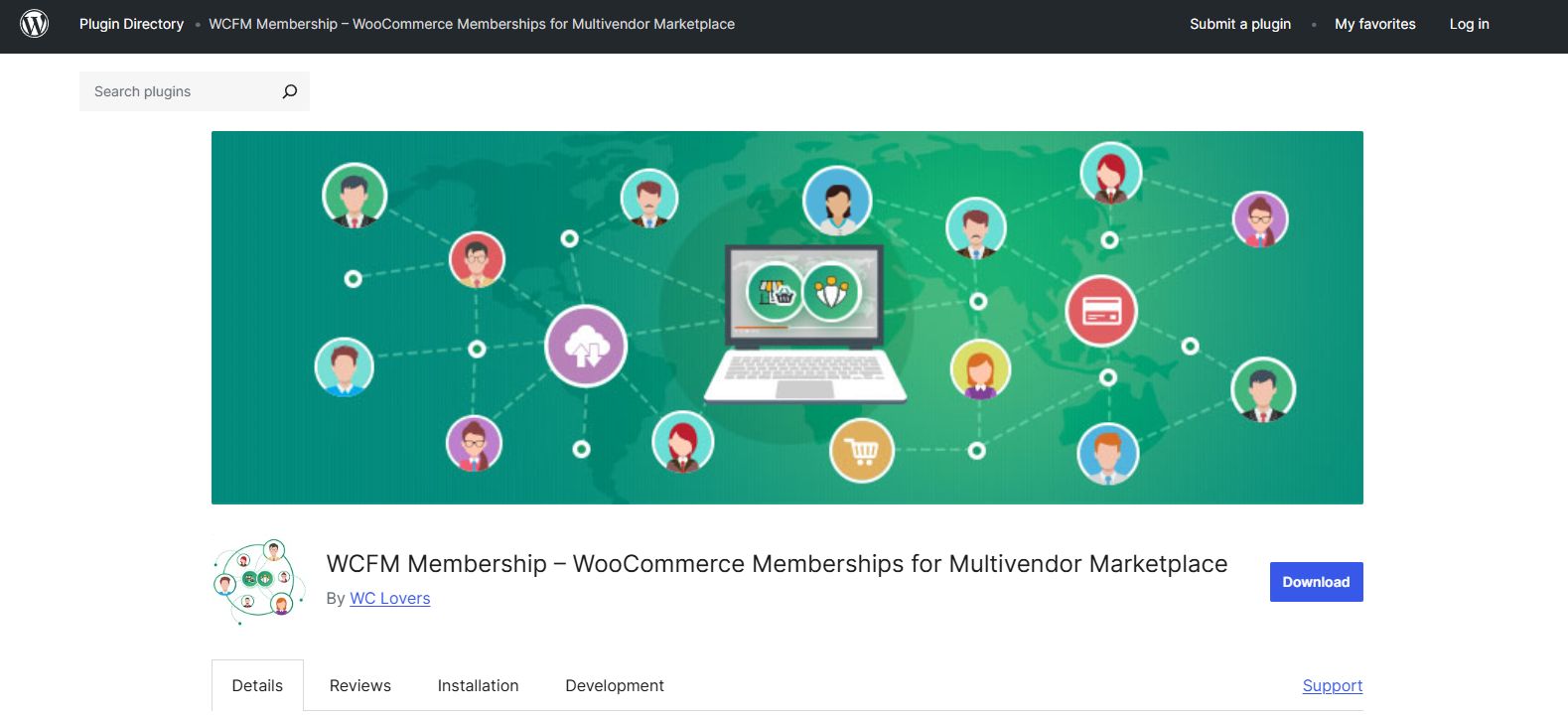The width and height of the screenshot is (1568, 717).
Task: Go to My favorites
Action: [1375, 24]
